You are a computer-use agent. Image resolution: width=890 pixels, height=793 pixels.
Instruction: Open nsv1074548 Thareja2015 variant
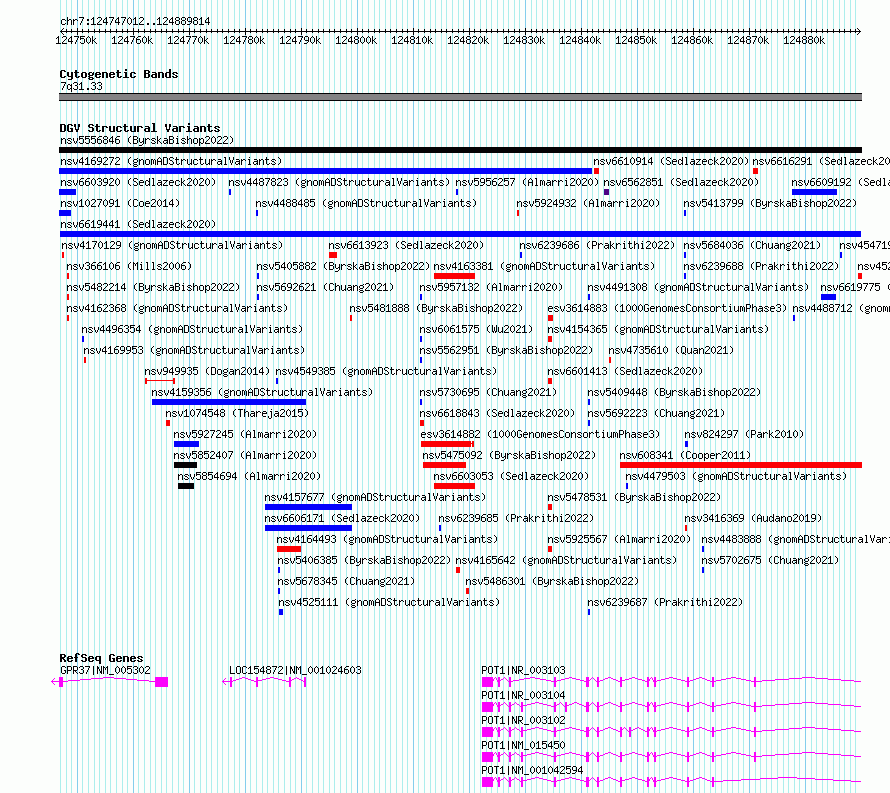pyautogui.click(x=237, y=413)
